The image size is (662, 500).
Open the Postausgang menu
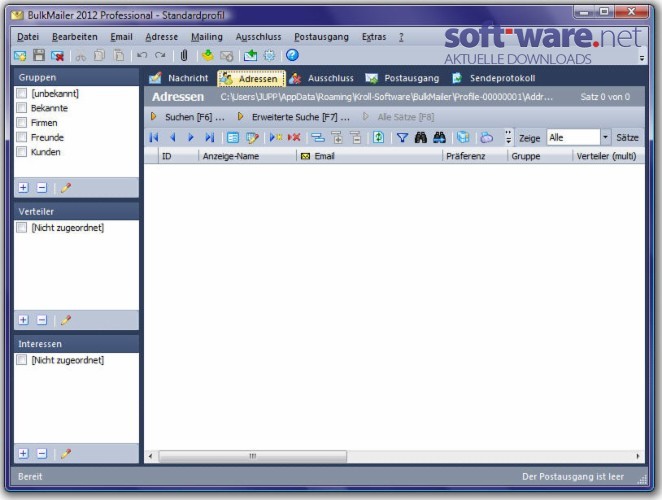click(x=321, y=37)
